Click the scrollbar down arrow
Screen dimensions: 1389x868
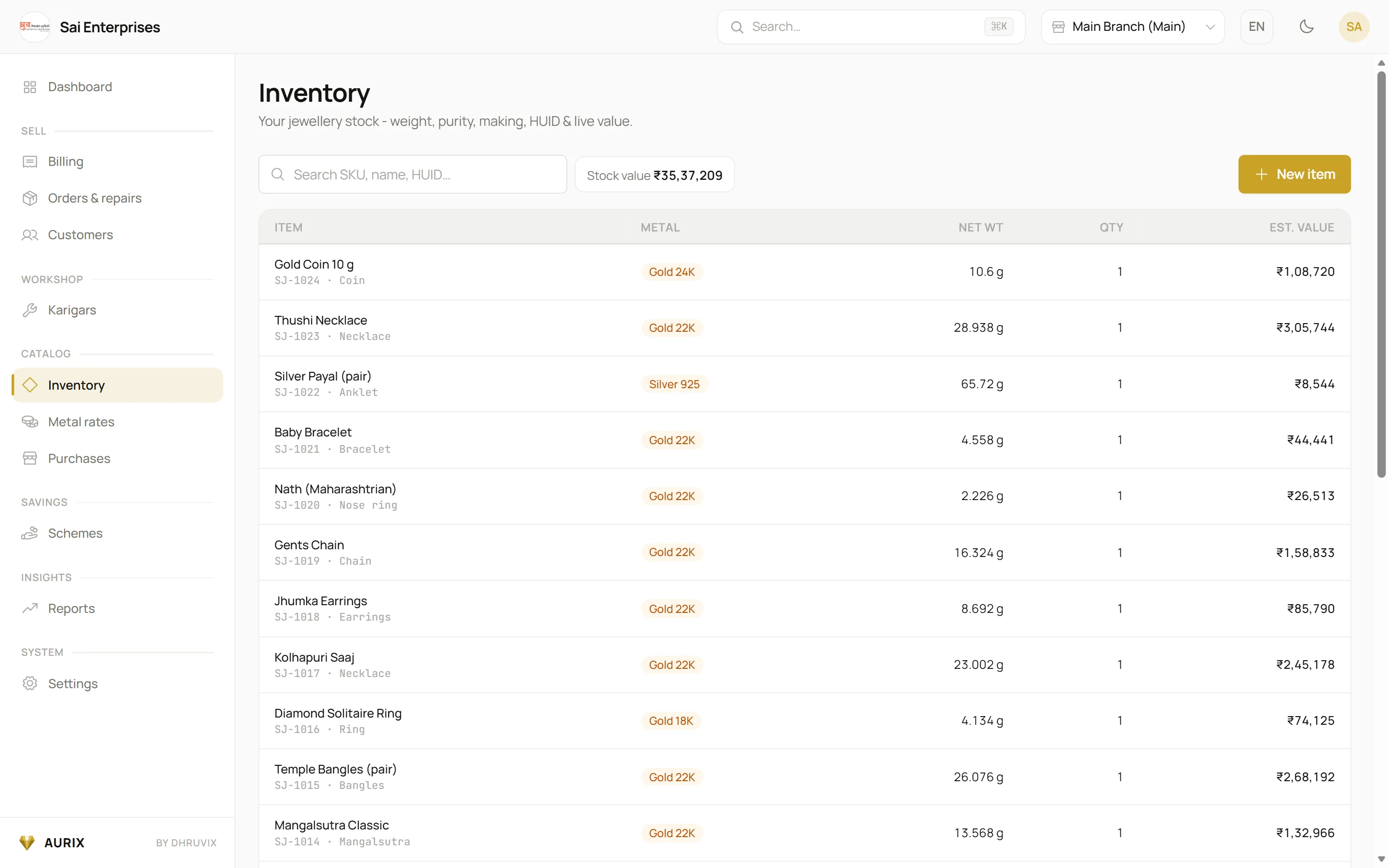tap(1381, 859)
